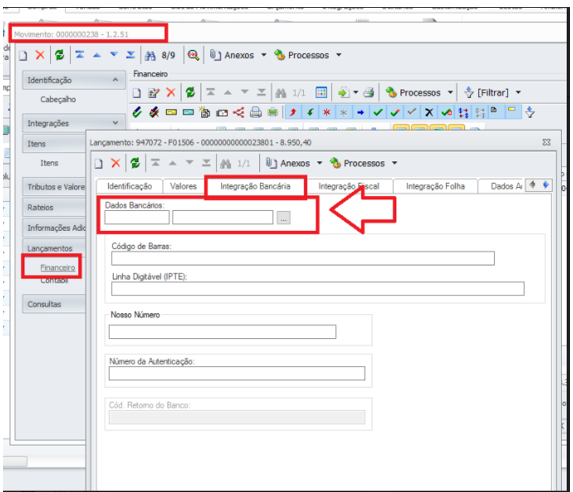Click new record icon in Lançamento dialog
573x492 pixels.
pyautogui.click(x=99, y=163)
